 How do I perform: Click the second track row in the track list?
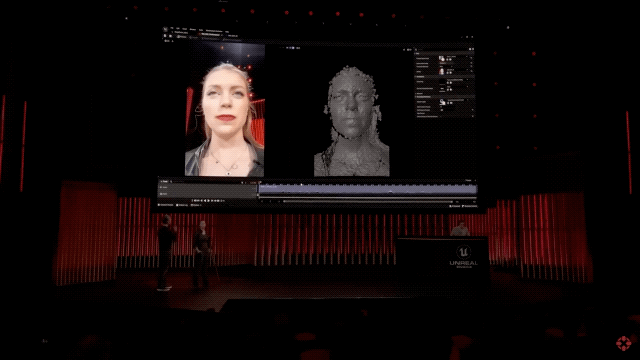coord(208,193)
